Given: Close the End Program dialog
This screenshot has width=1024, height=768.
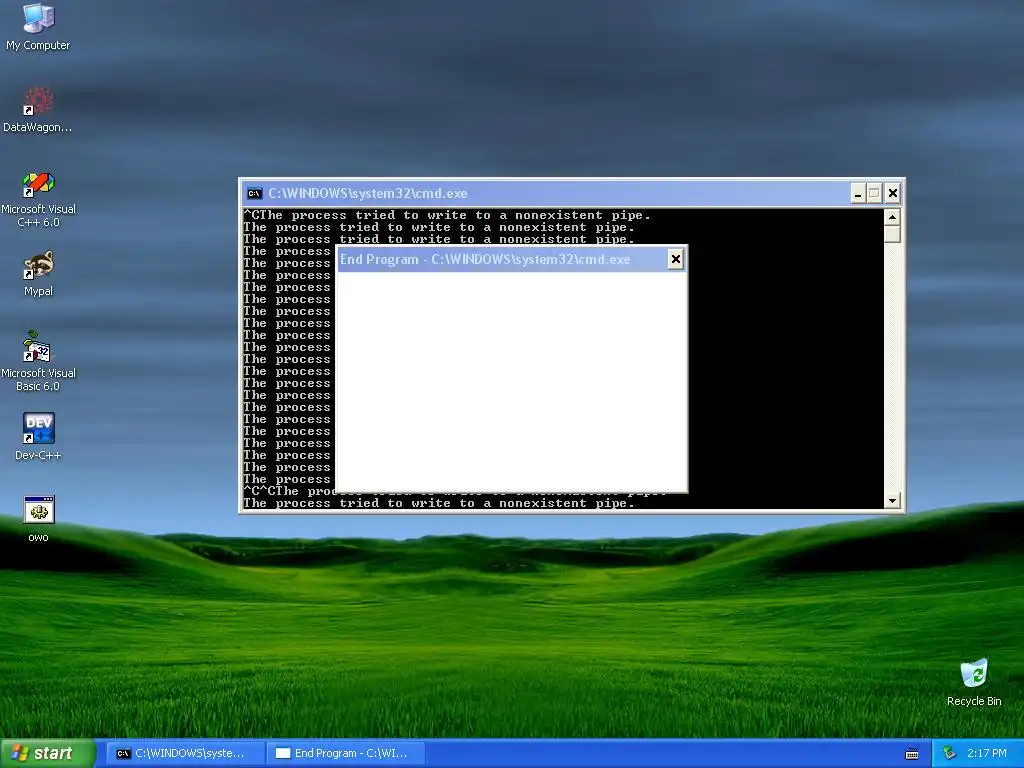Looking at the screenshot, I should pos(675,259).
